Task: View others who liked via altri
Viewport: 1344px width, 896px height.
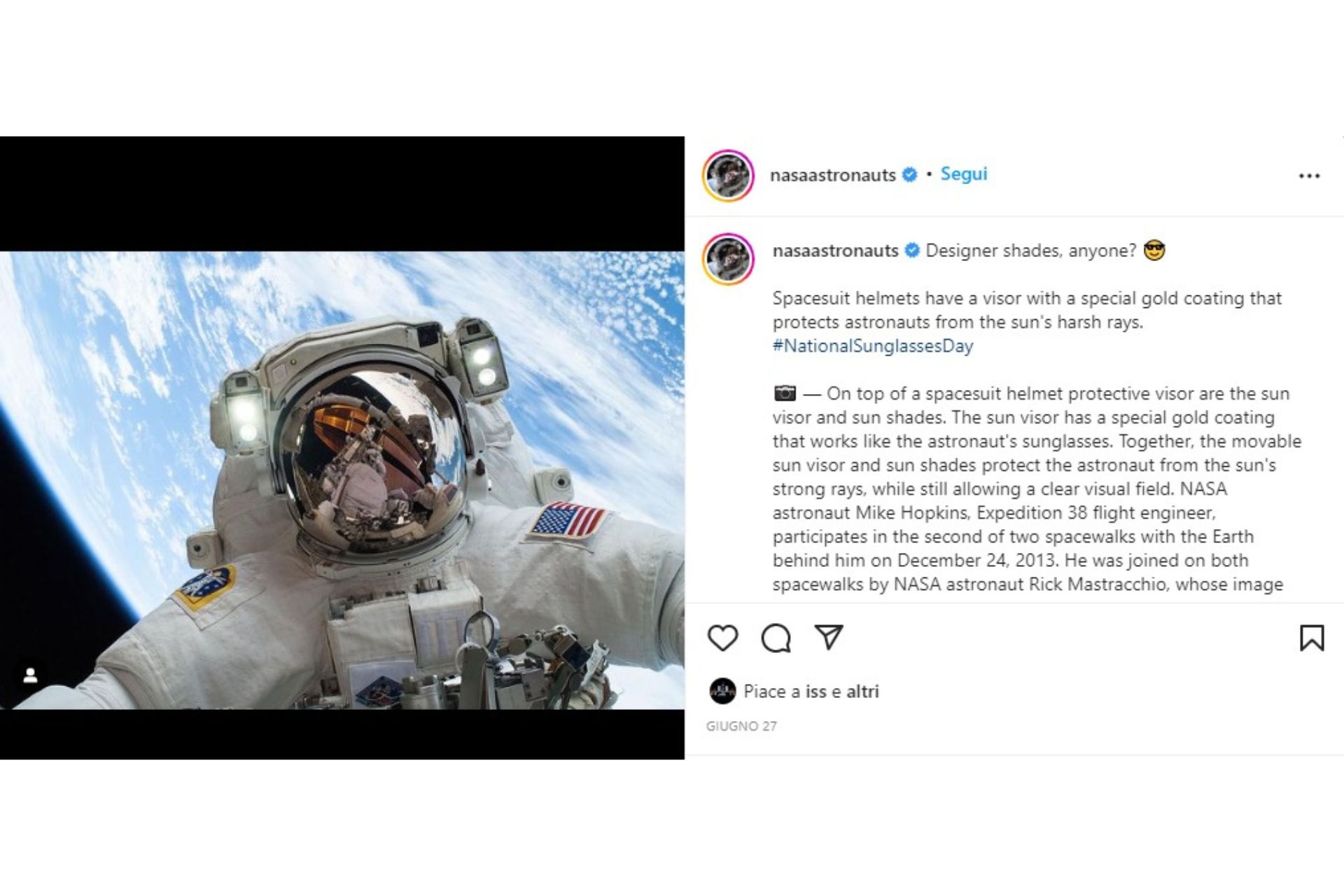Action: [x=862, y=692]
